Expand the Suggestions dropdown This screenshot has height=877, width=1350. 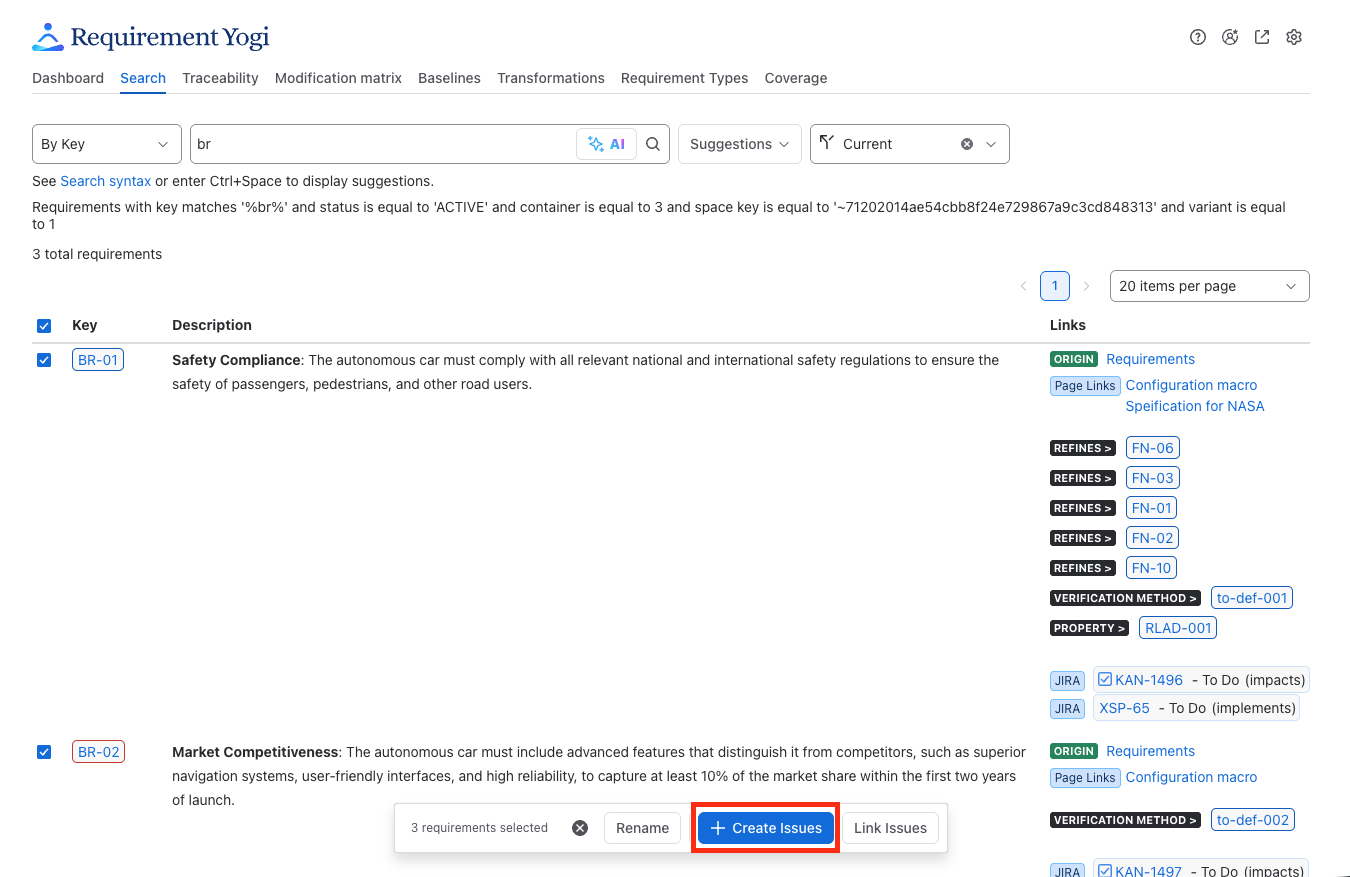click(x=740, y=144)
